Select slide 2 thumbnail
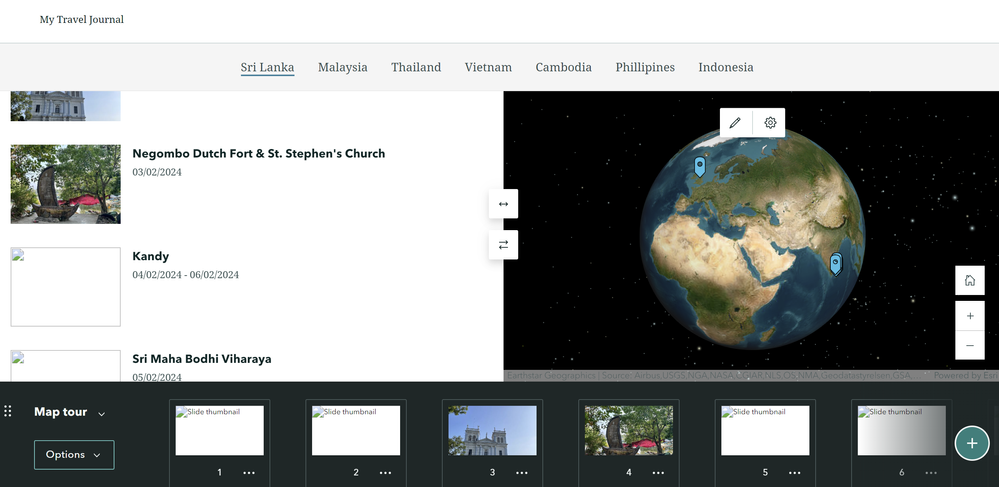This screenshot has width=999, height=487. 356,430
